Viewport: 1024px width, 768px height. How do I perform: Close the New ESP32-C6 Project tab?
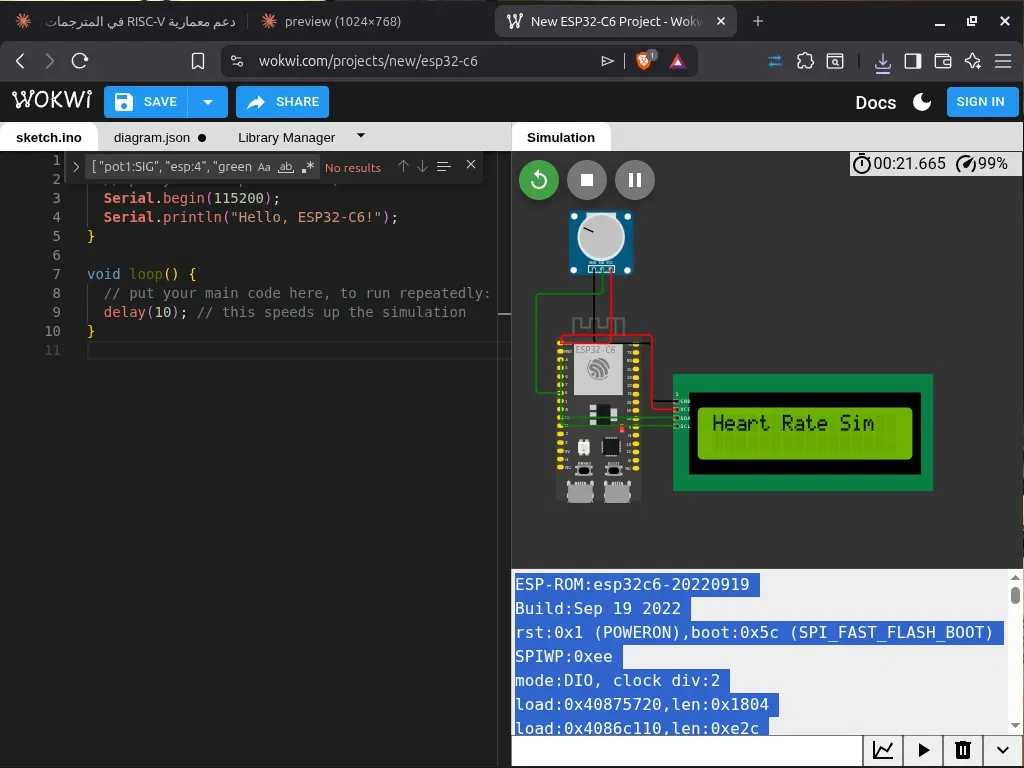pyautogui.click(x=720, y=22)
